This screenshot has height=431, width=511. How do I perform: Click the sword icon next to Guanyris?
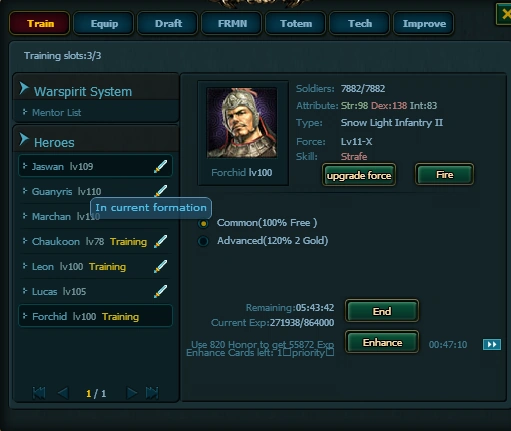pyautogui.click(x=160, y=191)
